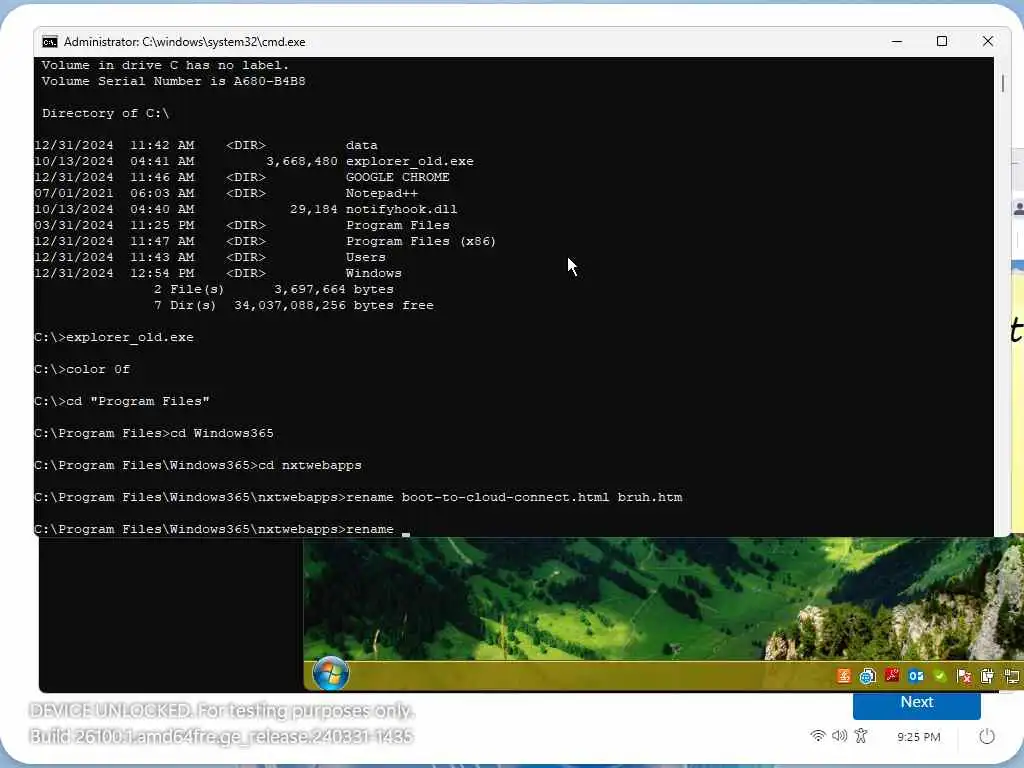Maximize the cmd.exe window
Screen dimensions: 1024x768
pos(942,42)
